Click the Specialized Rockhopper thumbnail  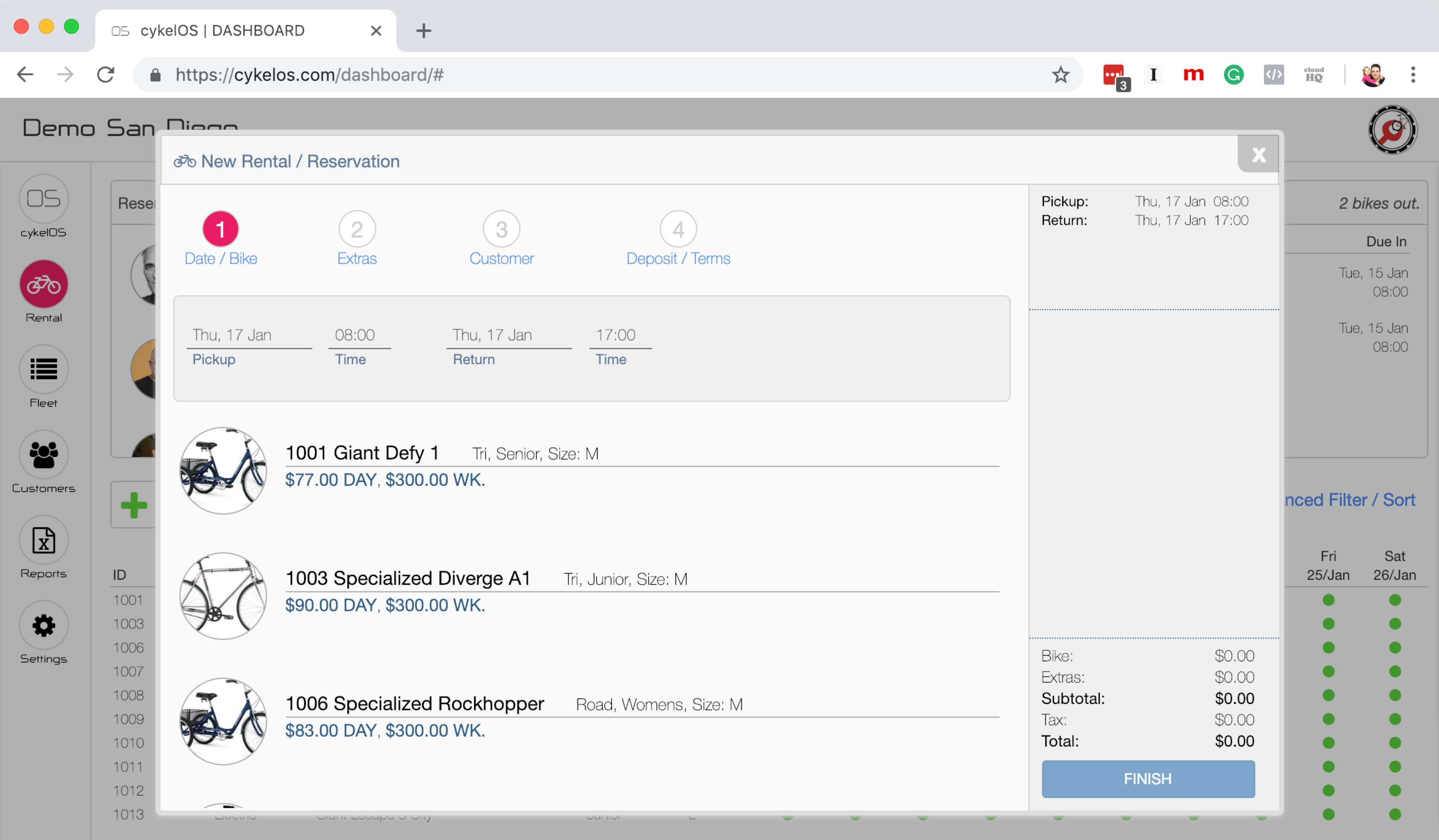(x=223, y=721)
